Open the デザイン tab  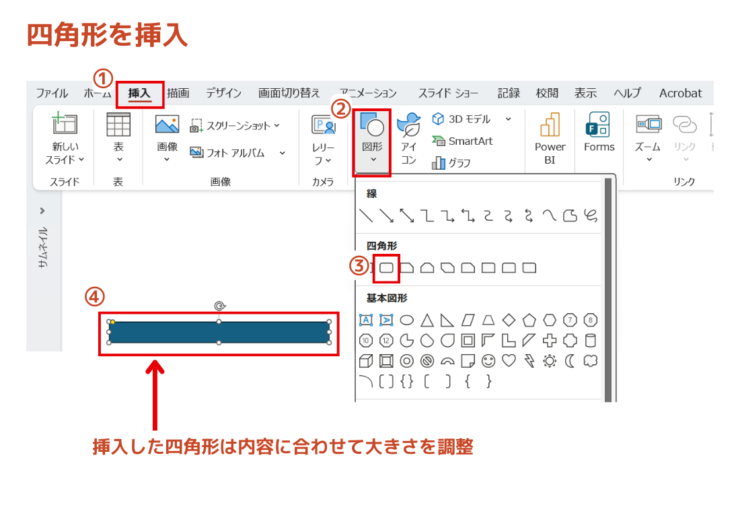224,93
